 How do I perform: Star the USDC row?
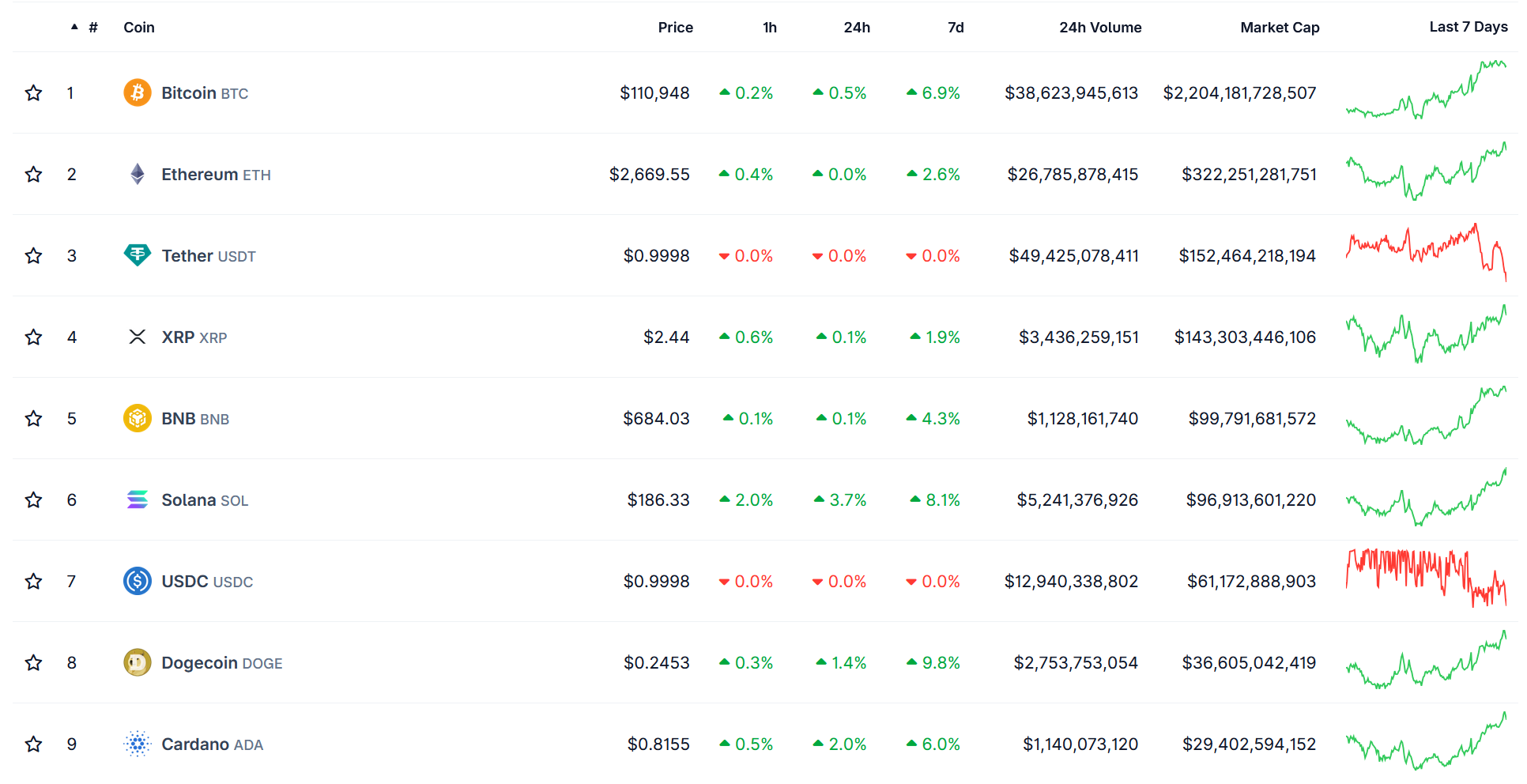[x=33, y=582]
